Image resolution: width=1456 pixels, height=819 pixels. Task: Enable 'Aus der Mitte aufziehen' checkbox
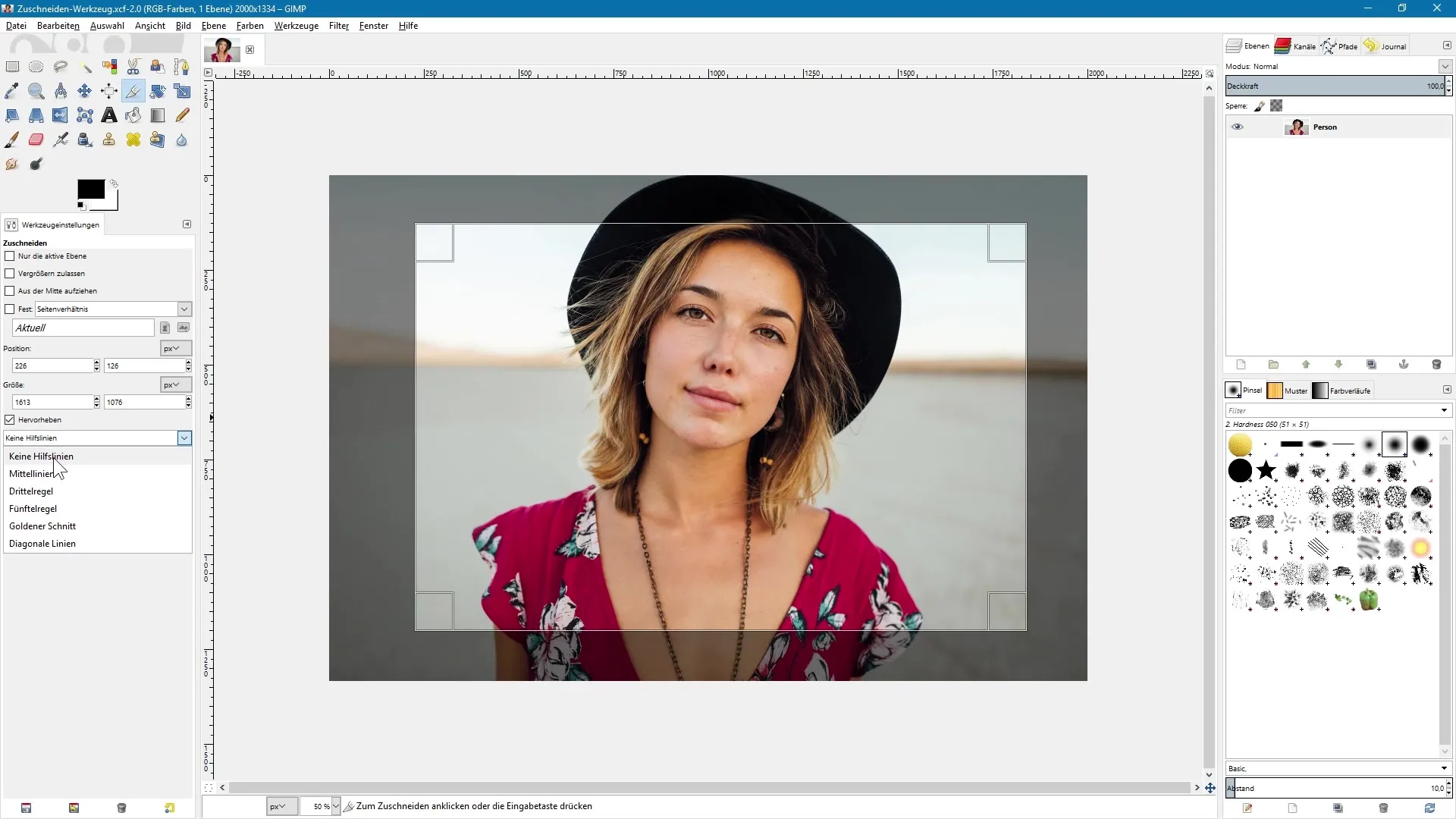tap(10, 291)
